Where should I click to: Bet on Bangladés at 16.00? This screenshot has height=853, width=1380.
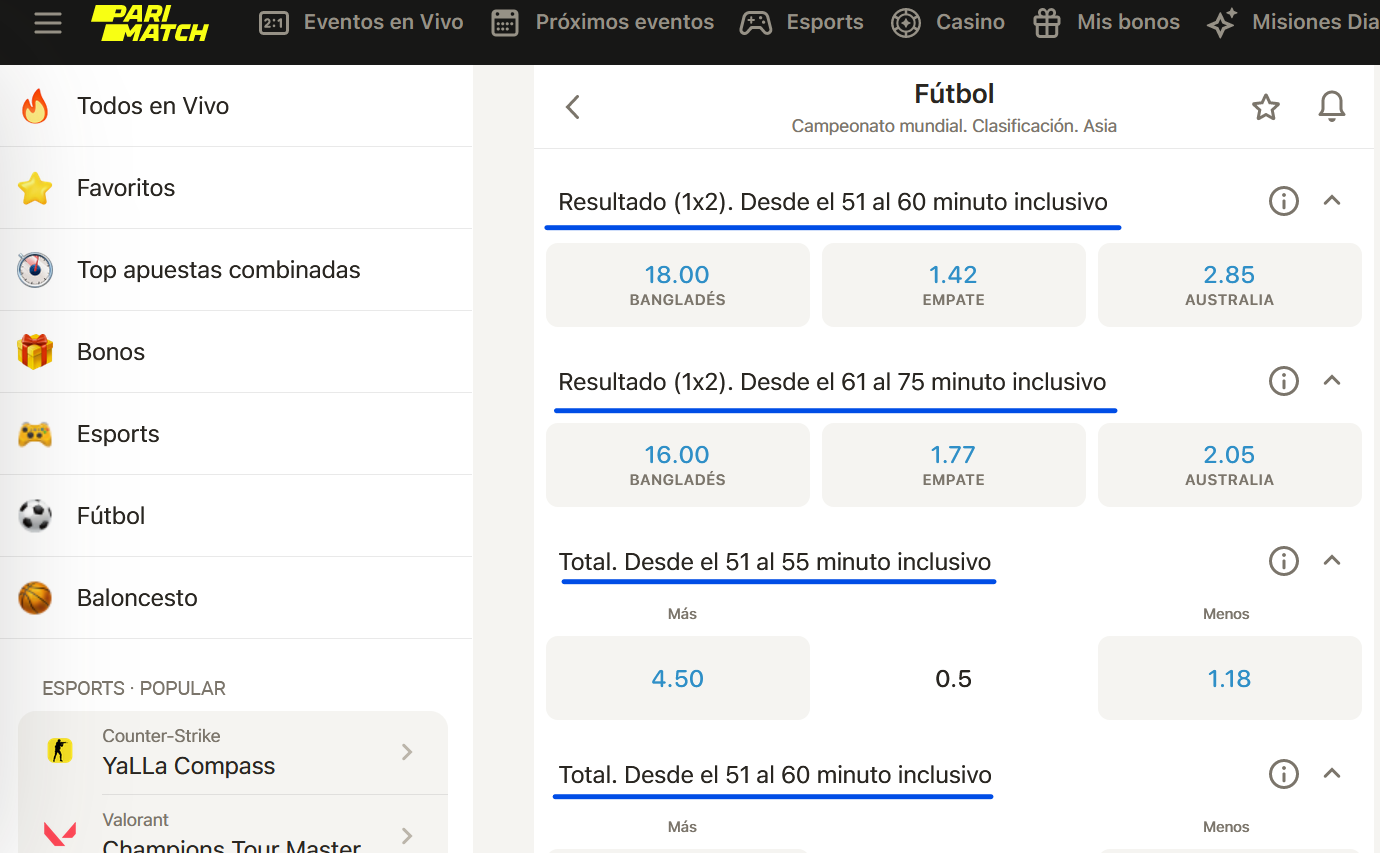click(x=678, y=465)
